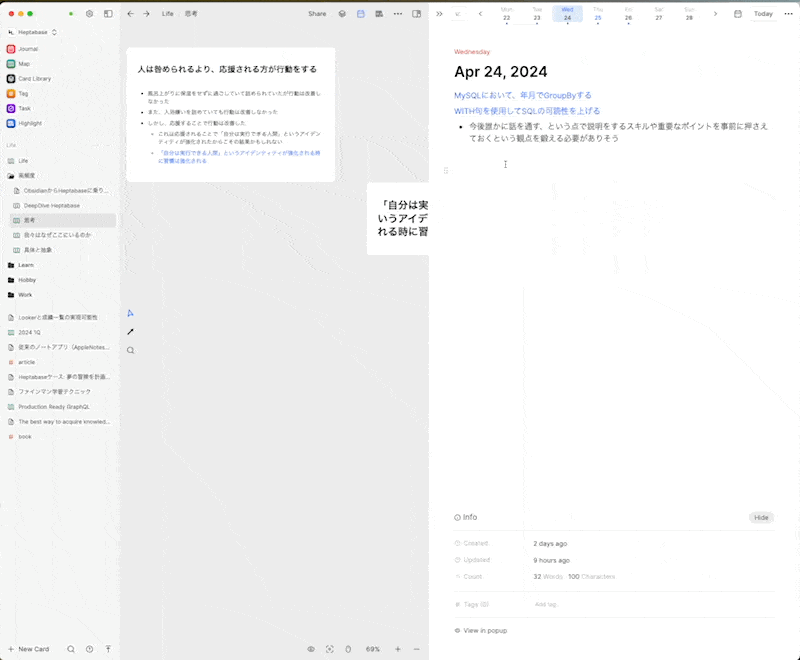Open the search tool on the whiteboard
Viewport: 800px width, 660px height.
pyautogui.click(x=128, y=350)
